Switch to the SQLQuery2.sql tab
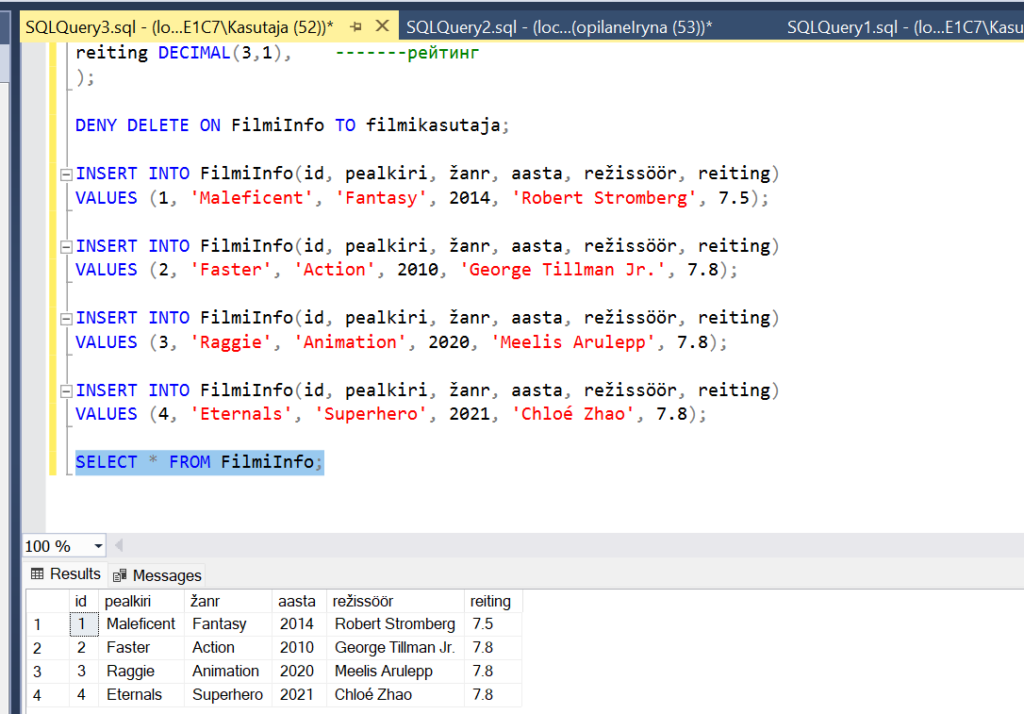This screenshot has width=1024, height=714. pos(558,27)
